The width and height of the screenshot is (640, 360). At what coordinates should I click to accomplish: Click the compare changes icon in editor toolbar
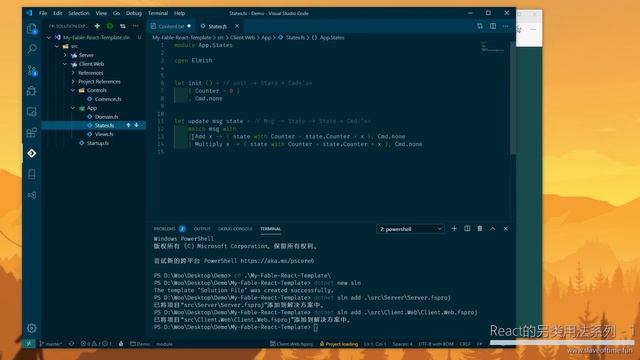point(480,26)
